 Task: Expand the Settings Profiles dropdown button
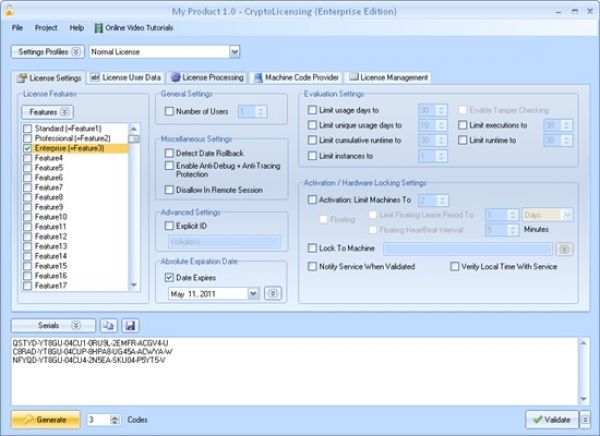tap(48, 52)
